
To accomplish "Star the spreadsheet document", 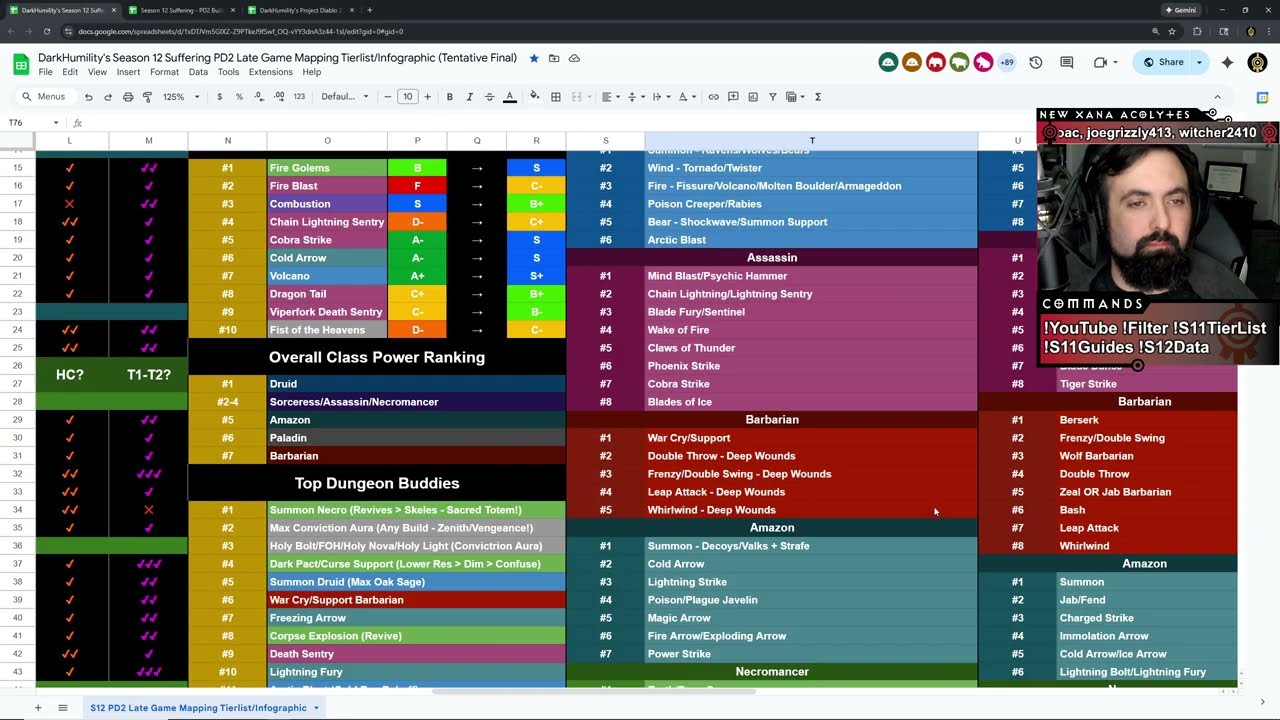I will pos(534,58).
